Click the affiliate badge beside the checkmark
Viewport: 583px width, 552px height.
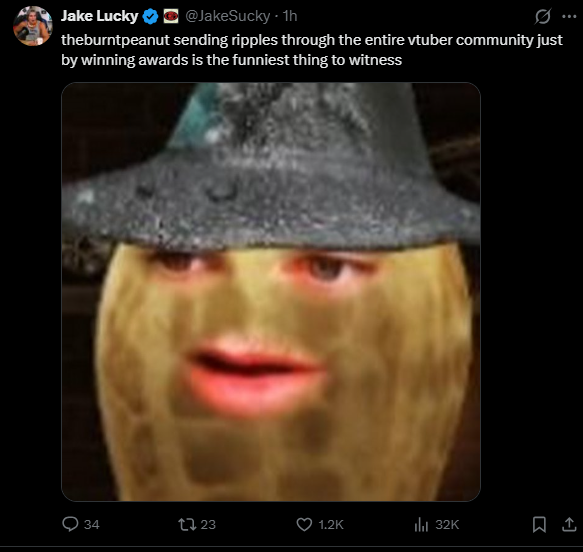[171, 16]
